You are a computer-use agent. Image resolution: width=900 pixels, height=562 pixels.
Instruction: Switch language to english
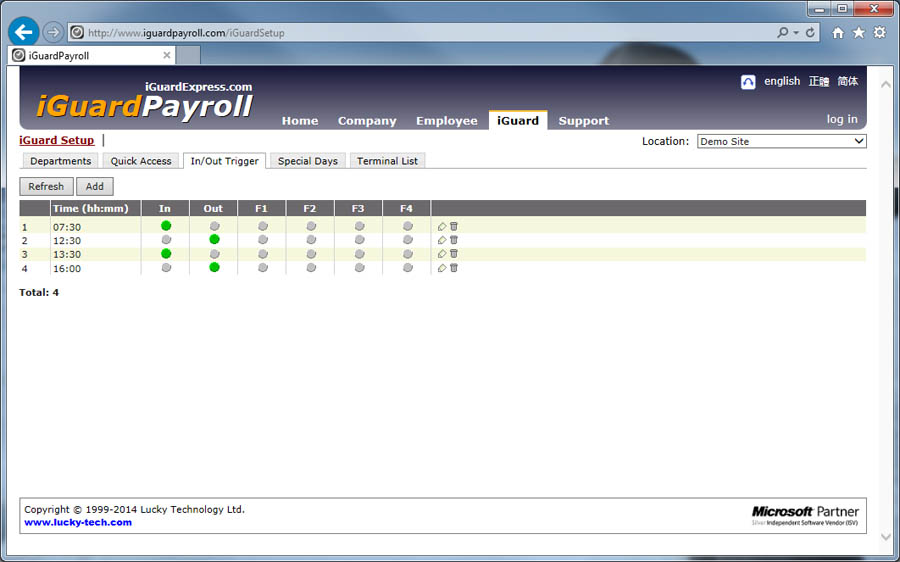[782, 81]
